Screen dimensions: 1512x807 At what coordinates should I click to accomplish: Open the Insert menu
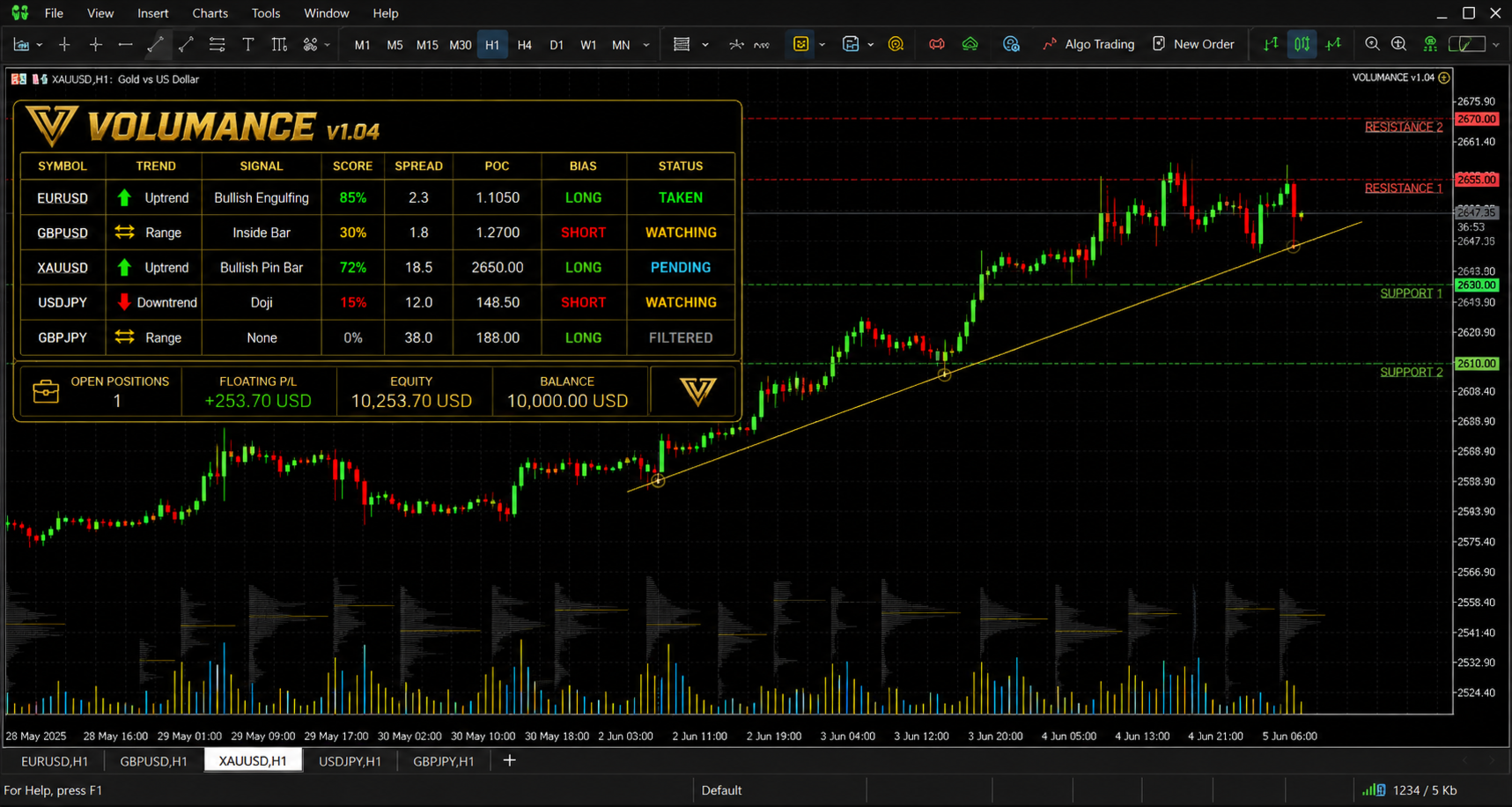click(x=153, y=13)
